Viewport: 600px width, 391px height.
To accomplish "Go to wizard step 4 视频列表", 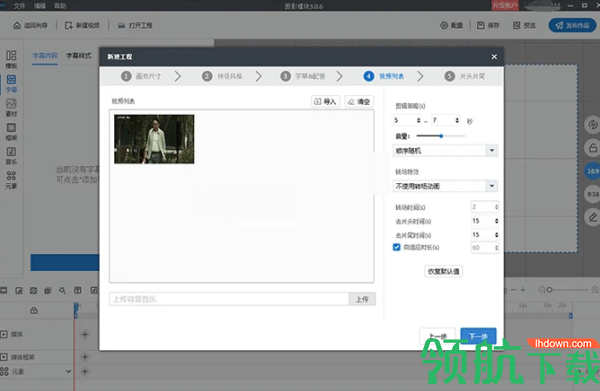I will [384, 76].
